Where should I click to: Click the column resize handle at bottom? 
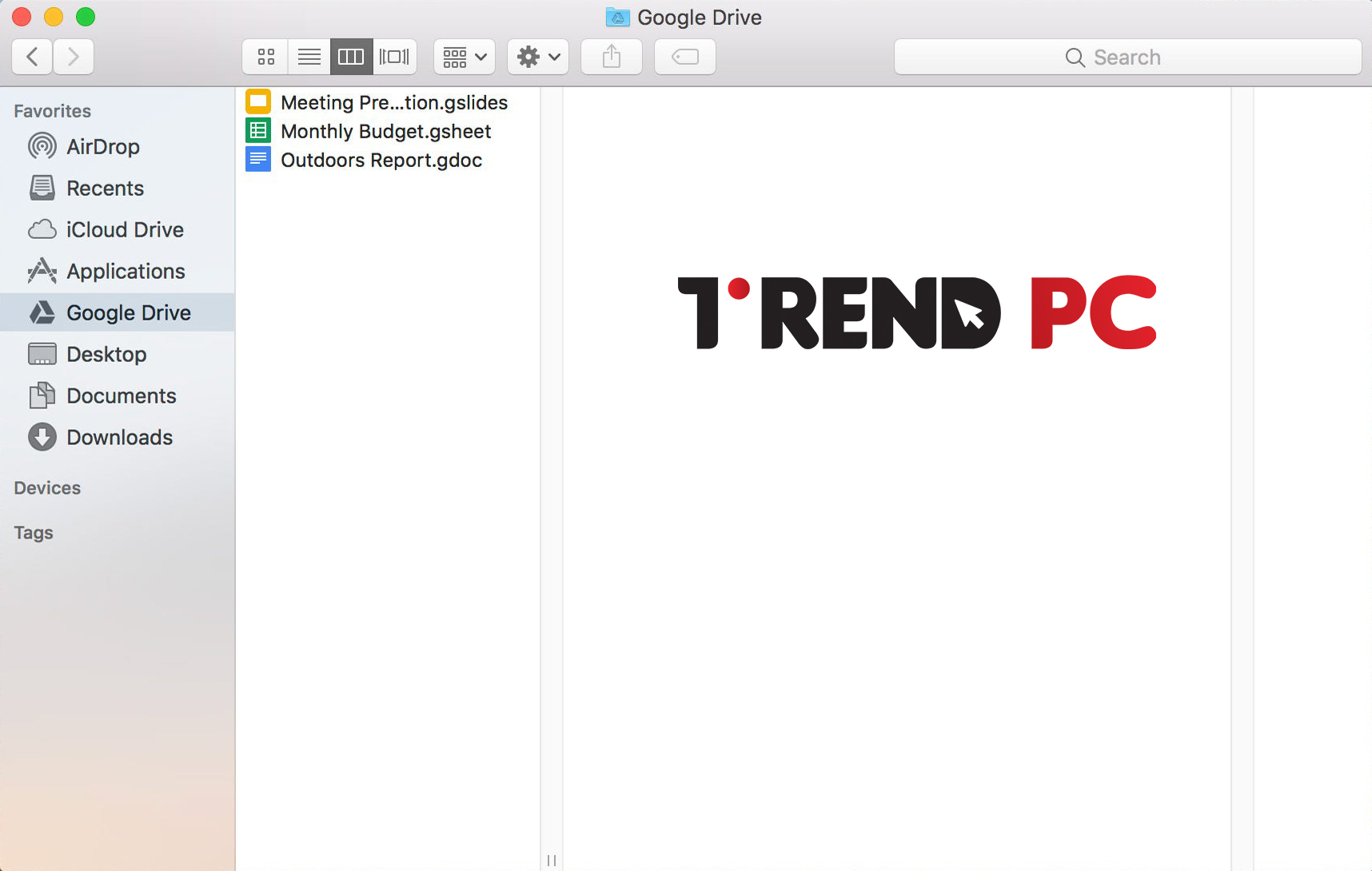(x=552, y=861)
